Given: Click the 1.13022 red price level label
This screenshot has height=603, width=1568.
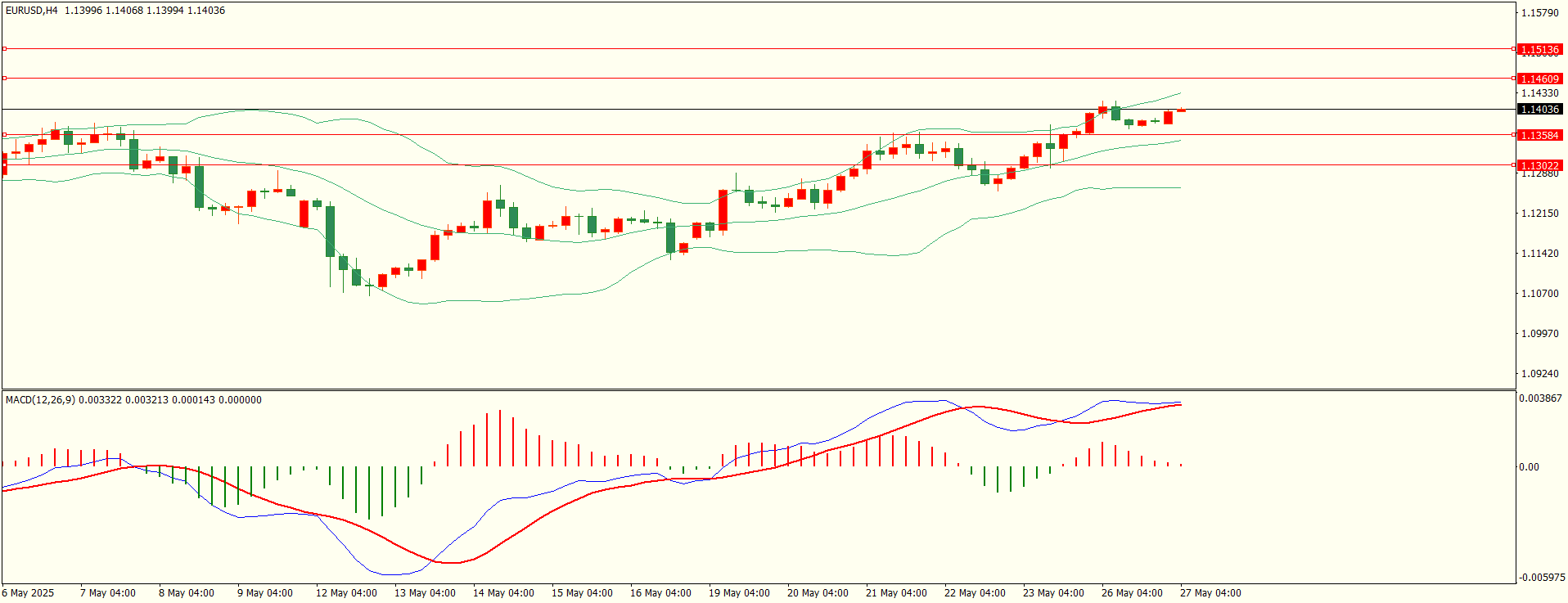Looking at the screenshot, I should (x=1539, y=166).
